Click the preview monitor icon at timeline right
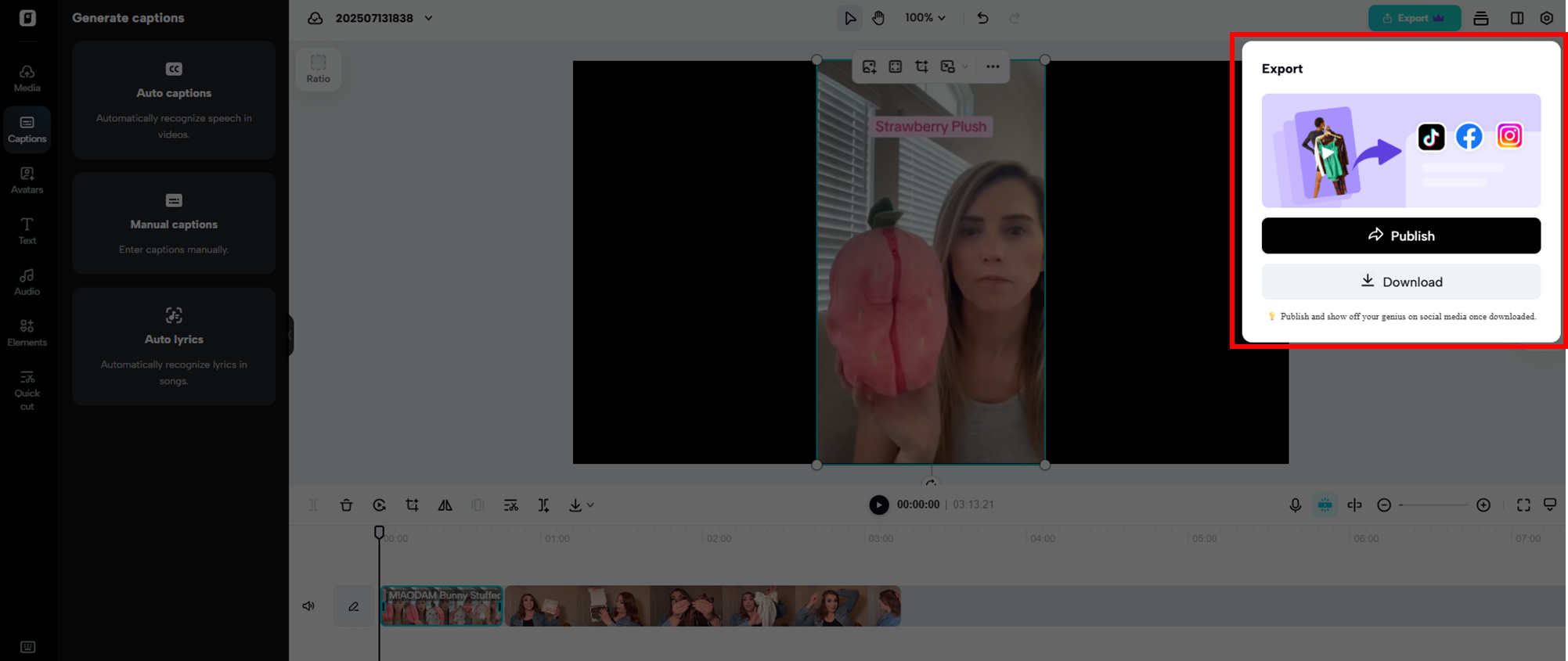The width and height of the screenshot is (1568, 661). 1550,505
